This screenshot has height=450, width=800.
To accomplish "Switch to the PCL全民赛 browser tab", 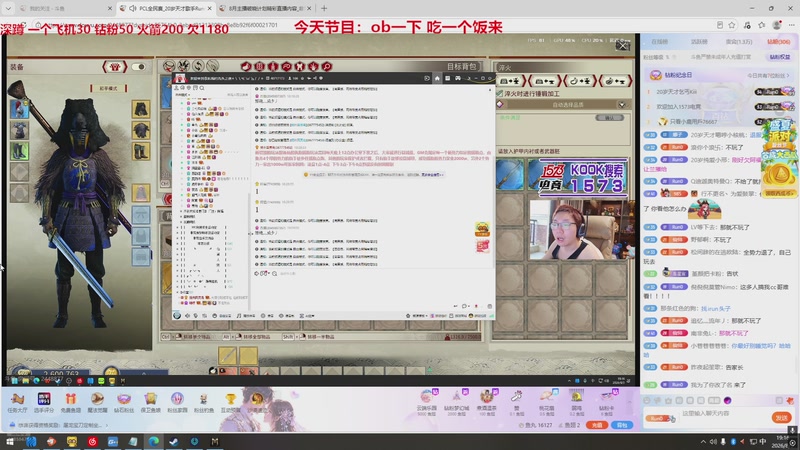I will click(x=166, y=9).
